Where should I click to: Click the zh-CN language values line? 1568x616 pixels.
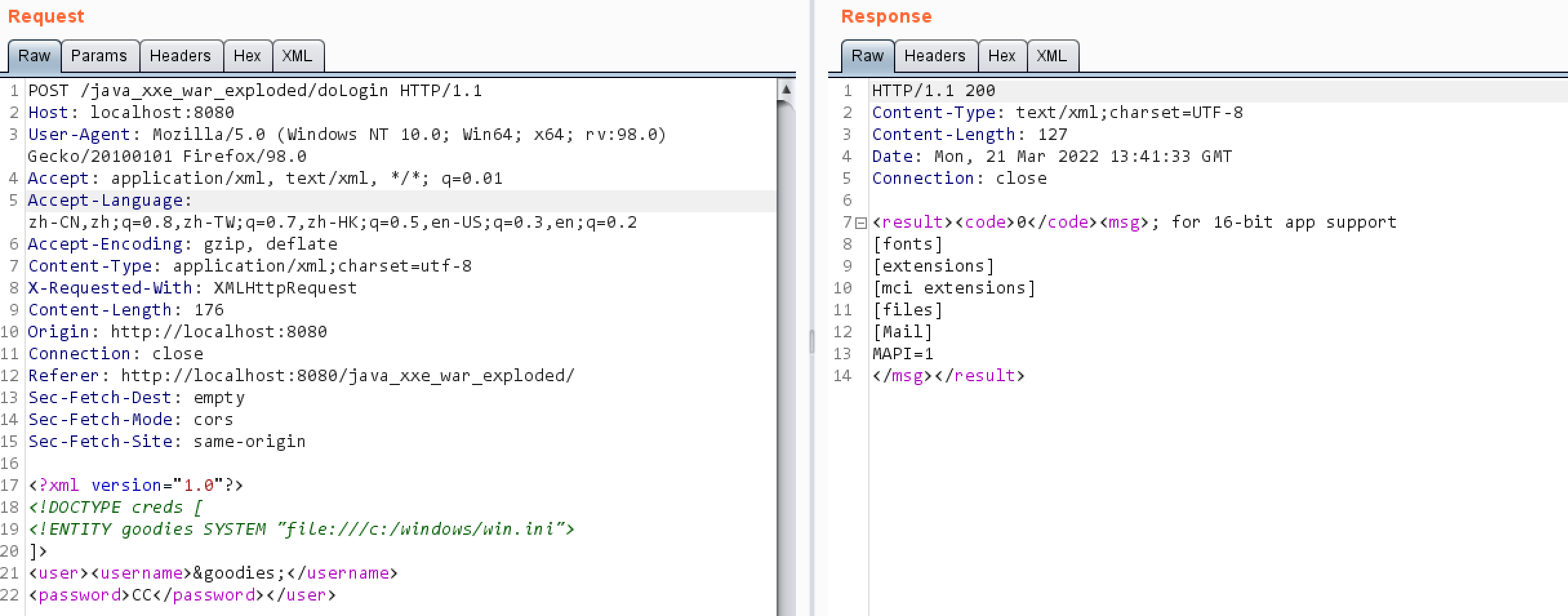pyautogui.click(x=332, y=222)
